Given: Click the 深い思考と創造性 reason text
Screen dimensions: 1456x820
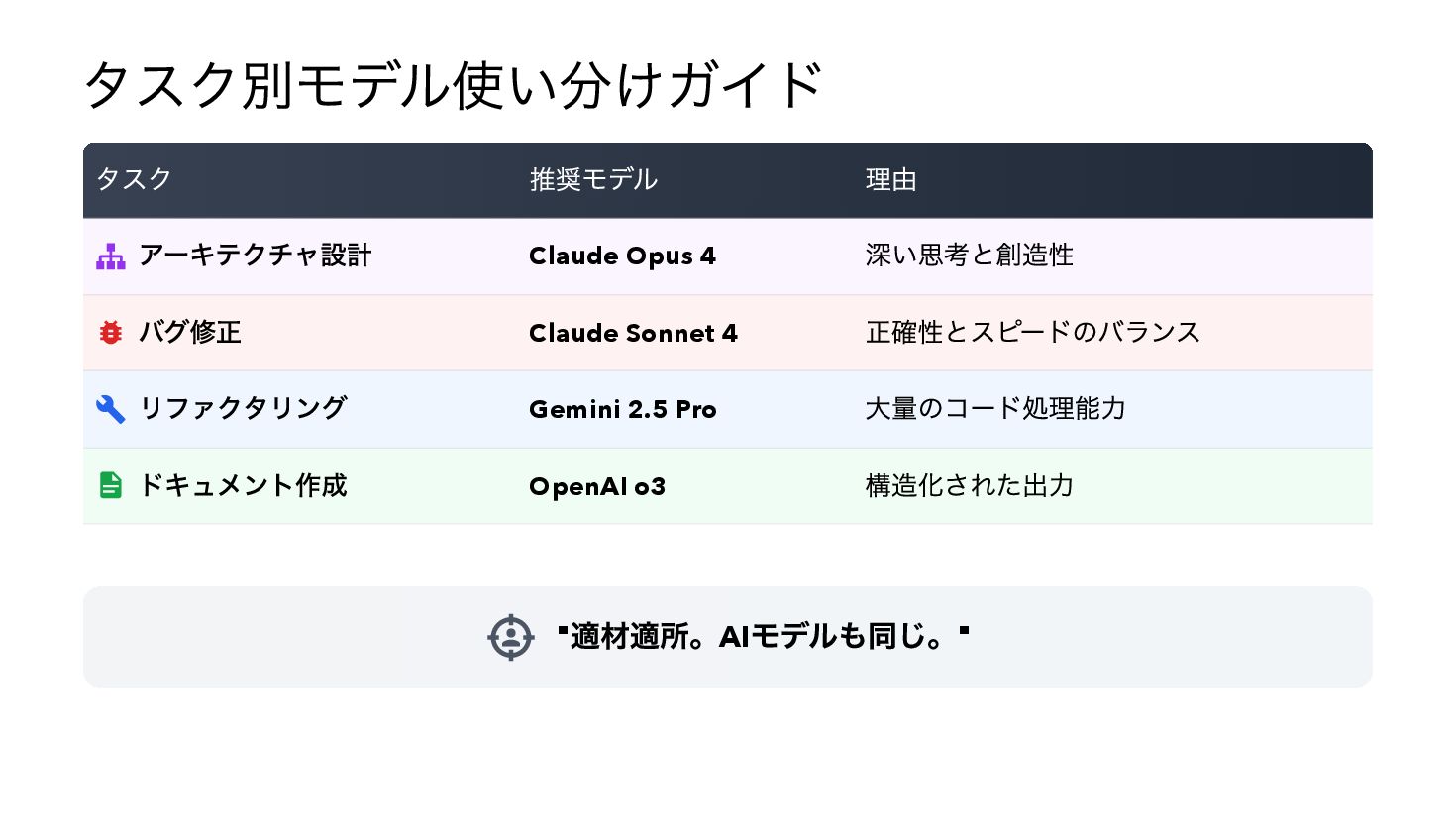Looking at the screenshot, I should [x=969, y=256].
